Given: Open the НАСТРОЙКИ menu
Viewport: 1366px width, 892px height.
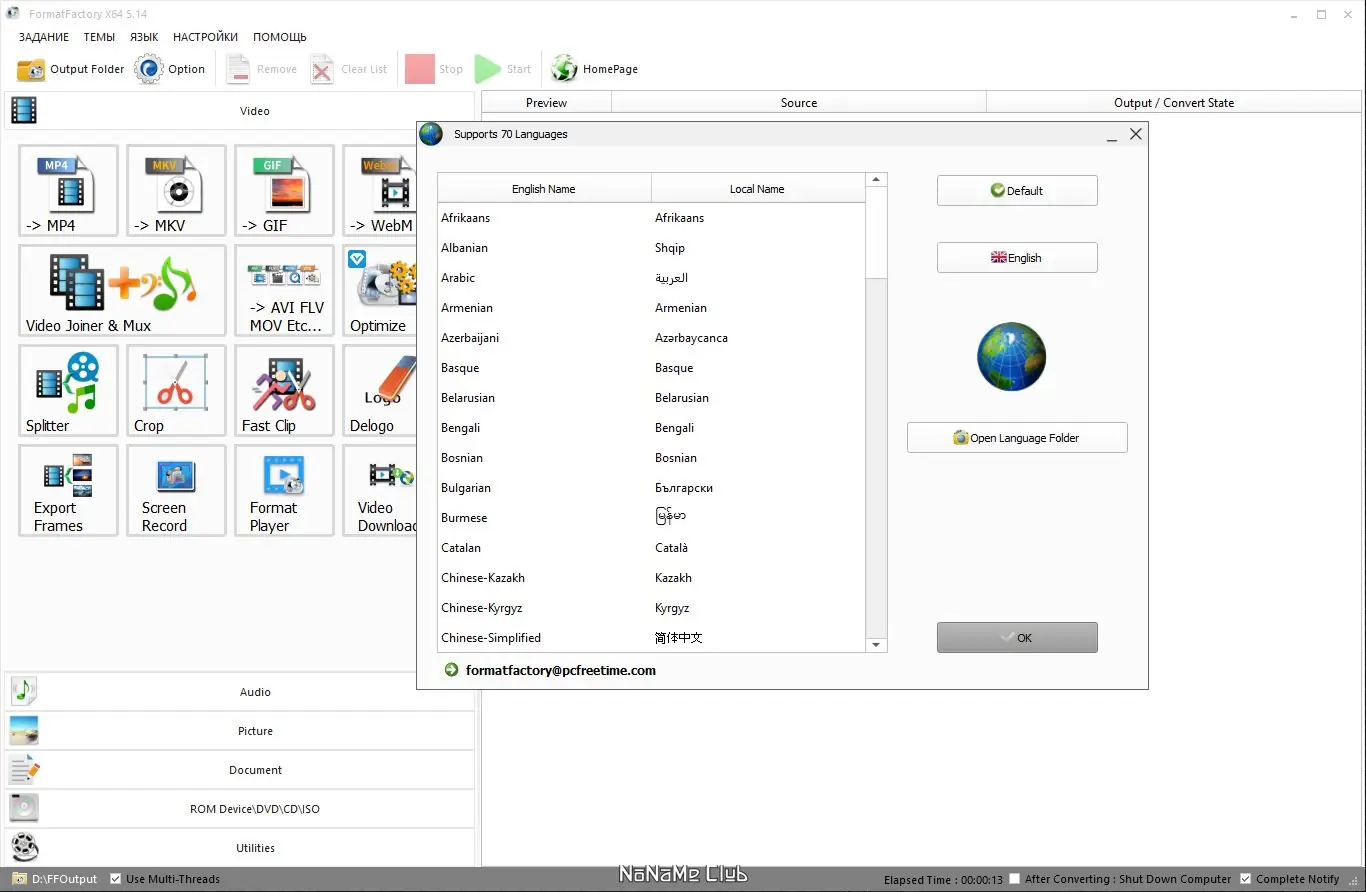Looking at the screenshot, I should 205,37.
